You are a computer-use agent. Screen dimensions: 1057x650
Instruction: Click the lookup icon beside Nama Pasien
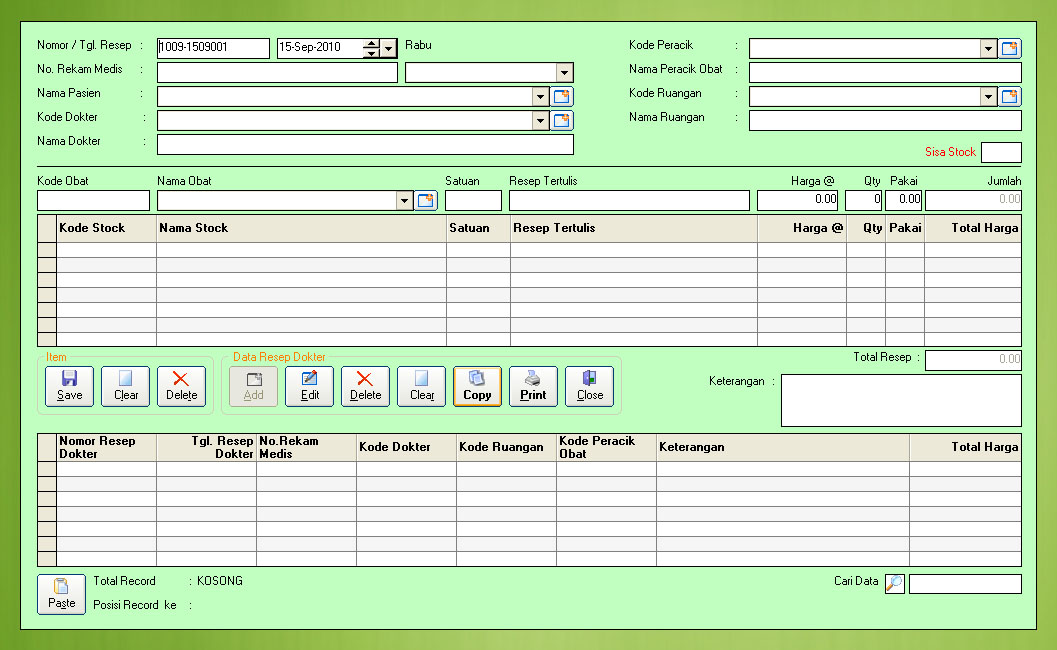(x=562, y=97)
